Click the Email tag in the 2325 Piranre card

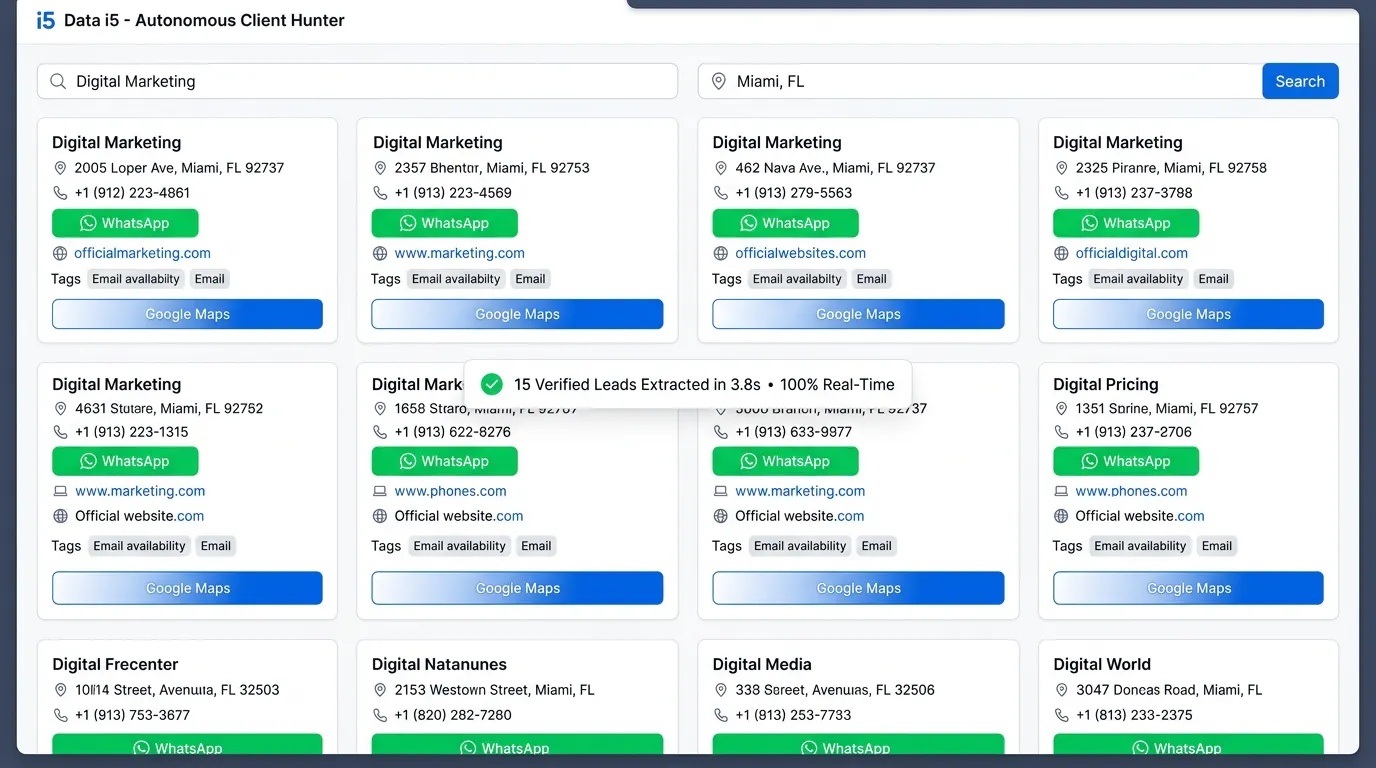click(x=1214, y=279)
